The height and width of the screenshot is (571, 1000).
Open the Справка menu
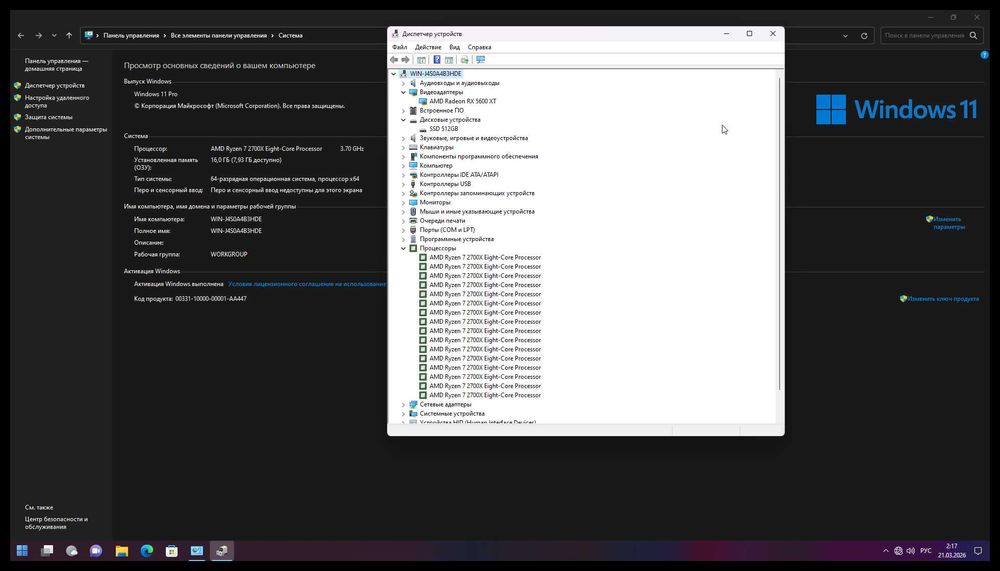(x=480, y=47)
